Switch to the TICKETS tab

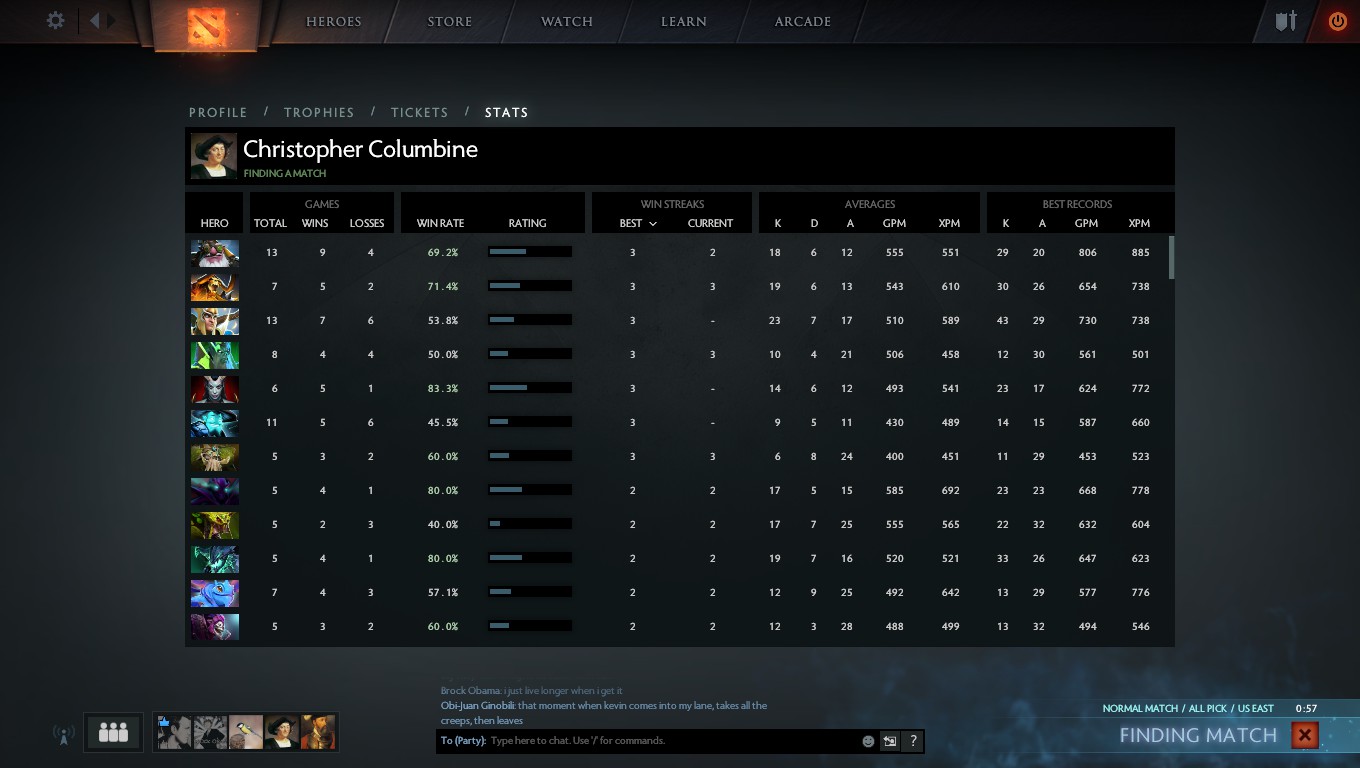(420, 113)
